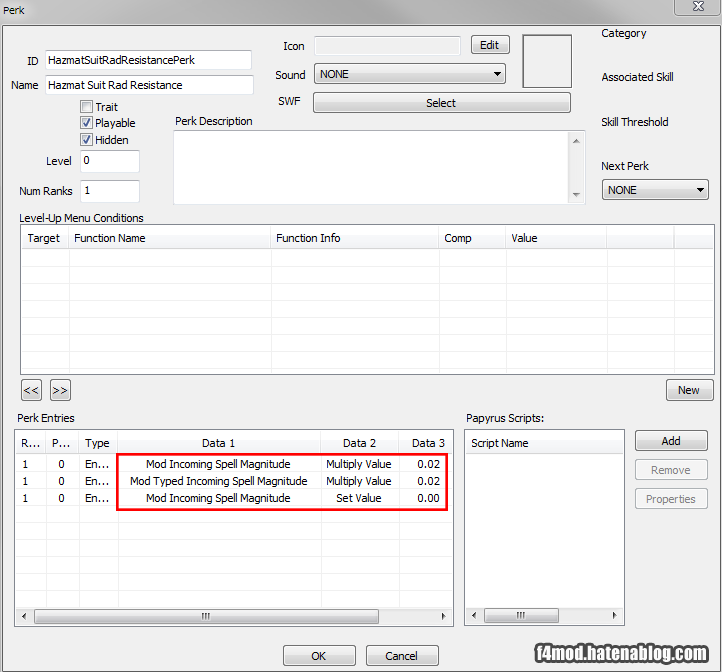Open the Next Perk dropdown
The image size is (722, 672).
pos(655,190)
